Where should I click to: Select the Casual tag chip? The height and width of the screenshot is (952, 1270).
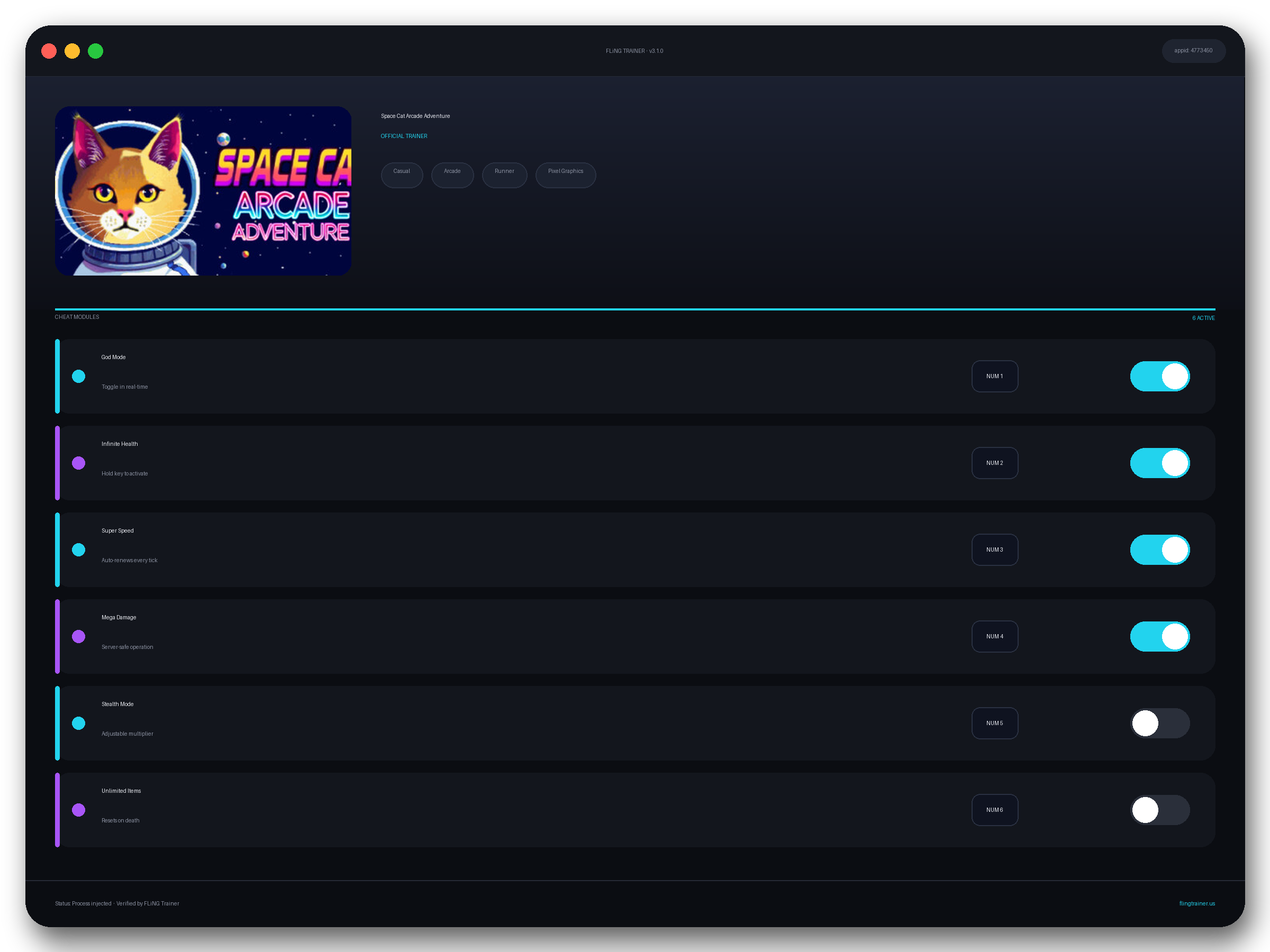[x=402, y=175]
